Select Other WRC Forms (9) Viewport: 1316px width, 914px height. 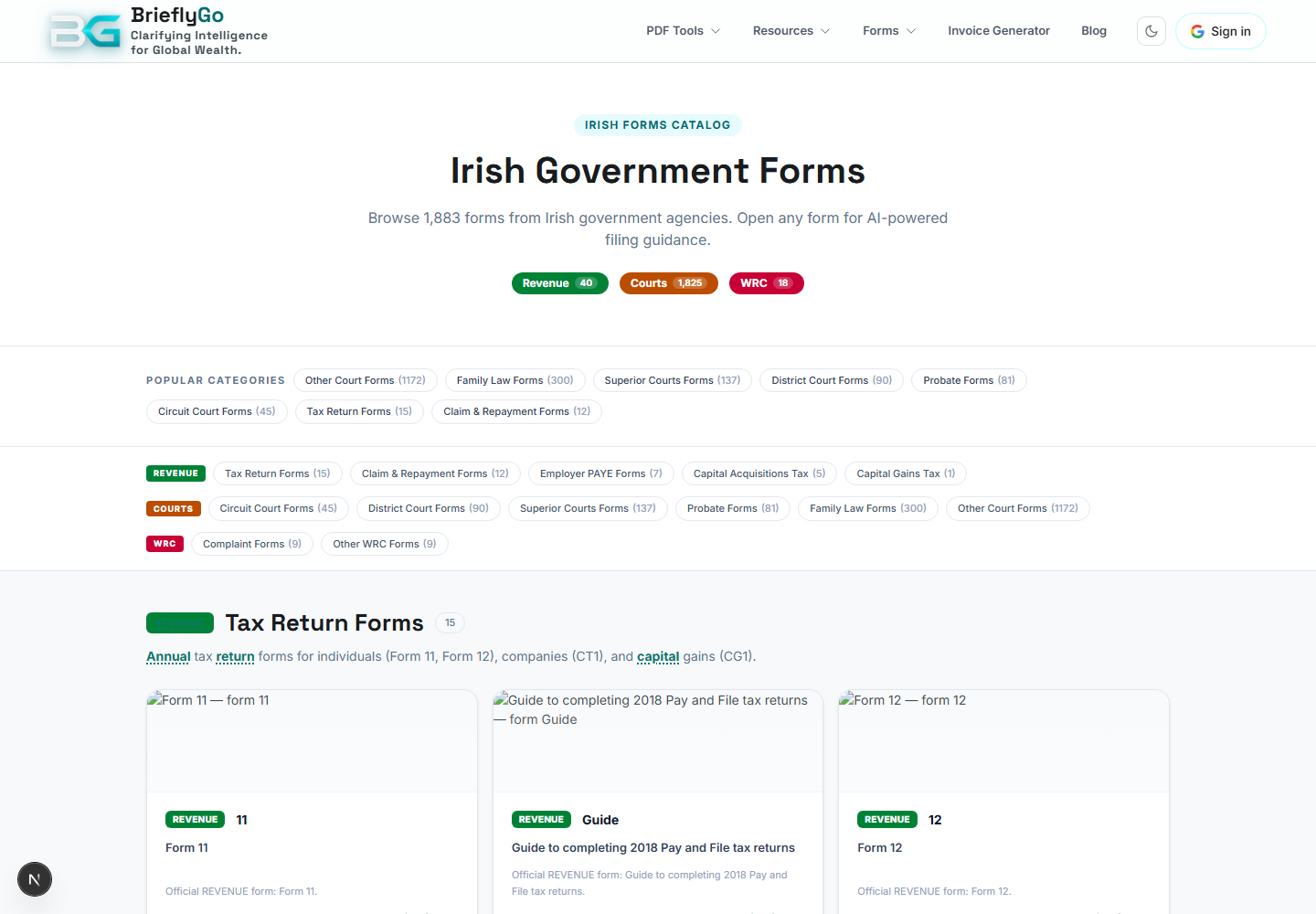(385, 544)
